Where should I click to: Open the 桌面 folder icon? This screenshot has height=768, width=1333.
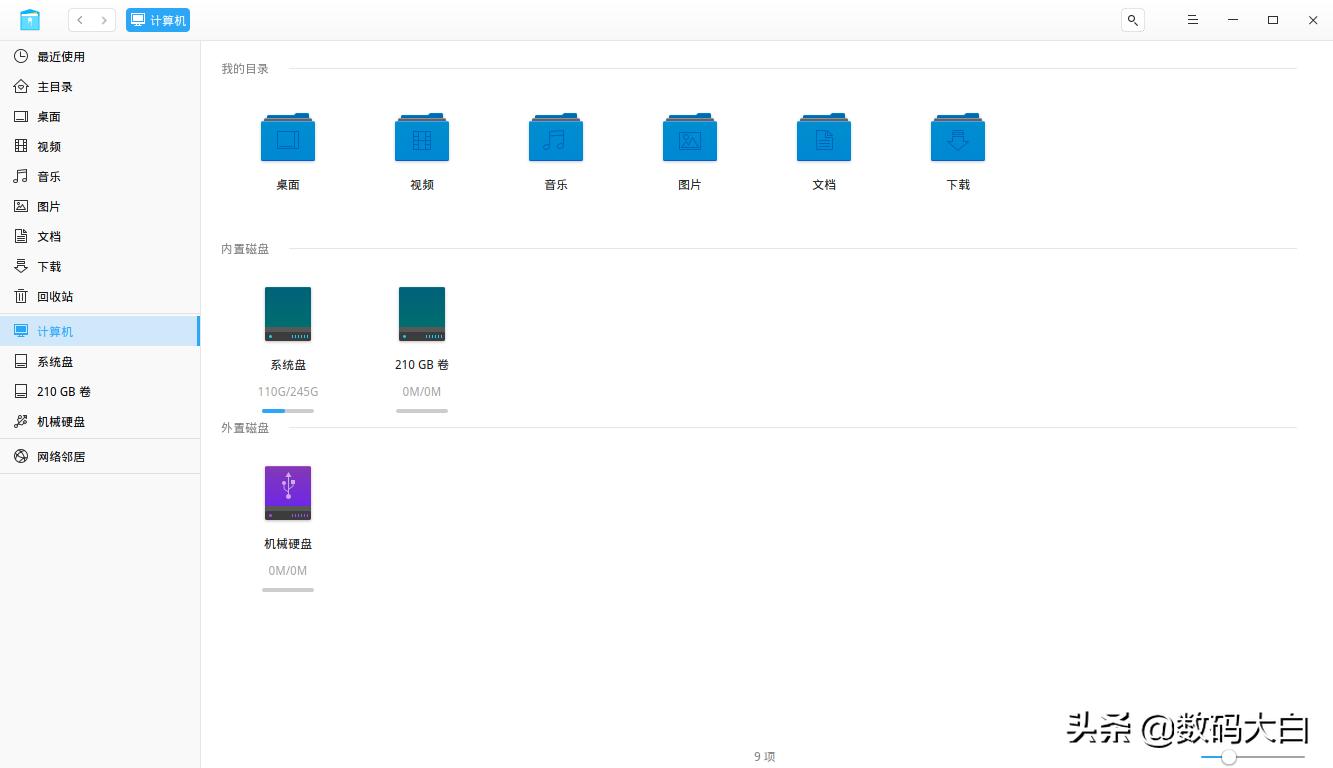[x=288, y=138]
